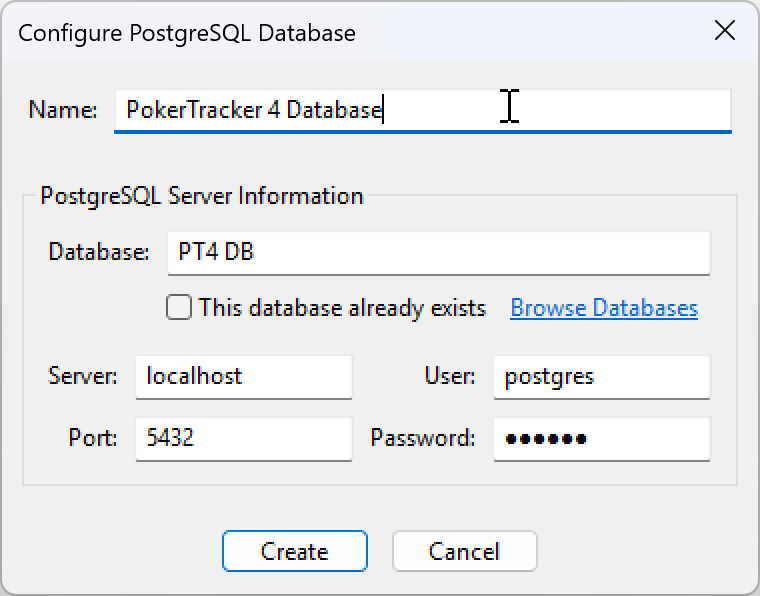Image resolution: width=760 pixels, height=596 pixels.
Task: Close the Configure PostgreSQL Database dialog
Action: [x=725, y=31]
